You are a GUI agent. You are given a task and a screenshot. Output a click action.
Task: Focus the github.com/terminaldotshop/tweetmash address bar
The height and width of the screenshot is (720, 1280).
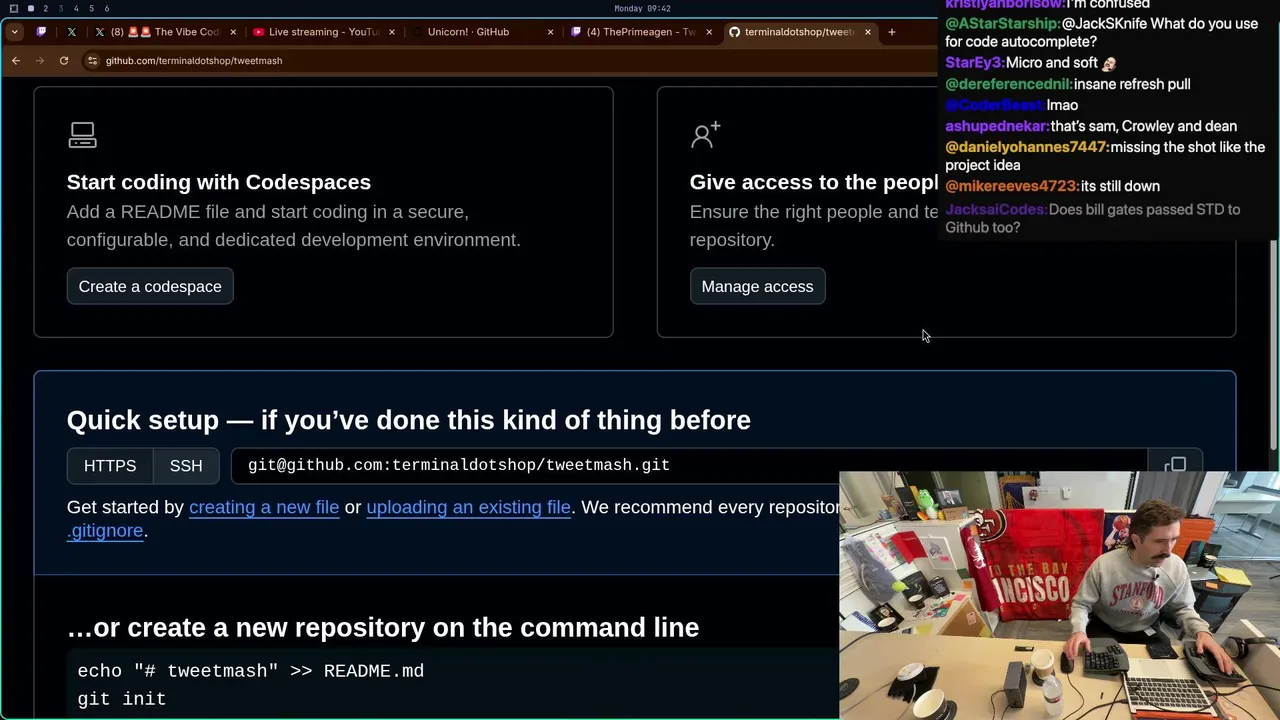pos(510,61)
